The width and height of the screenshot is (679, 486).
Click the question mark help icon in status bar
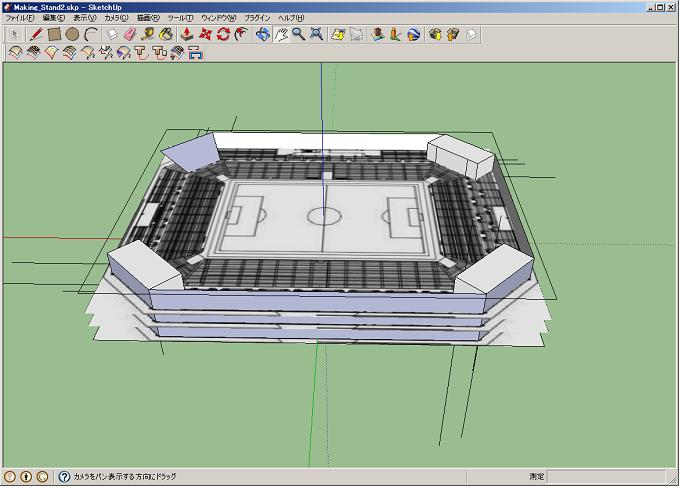click(64, 477)
